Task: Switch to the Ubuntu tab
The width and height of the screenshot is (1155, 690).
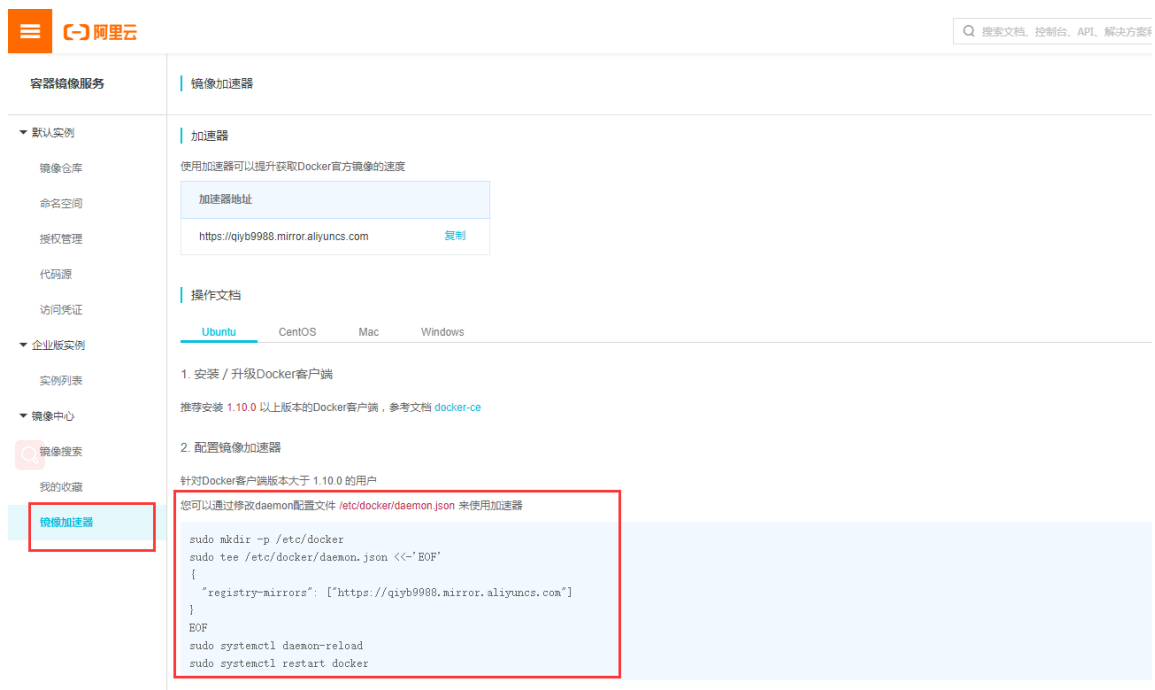Action: pos(219,332)
